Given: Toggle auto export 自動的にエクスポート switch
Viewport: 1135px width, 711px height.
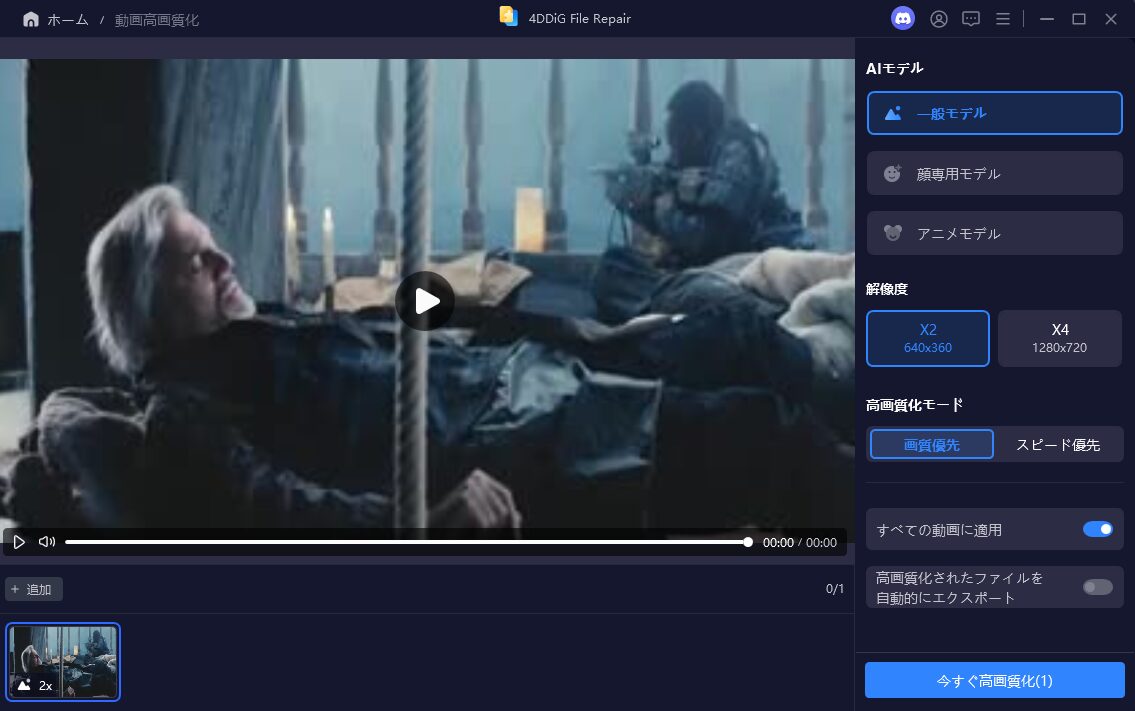Looking at the screenshot, I should click(1097, 587).
